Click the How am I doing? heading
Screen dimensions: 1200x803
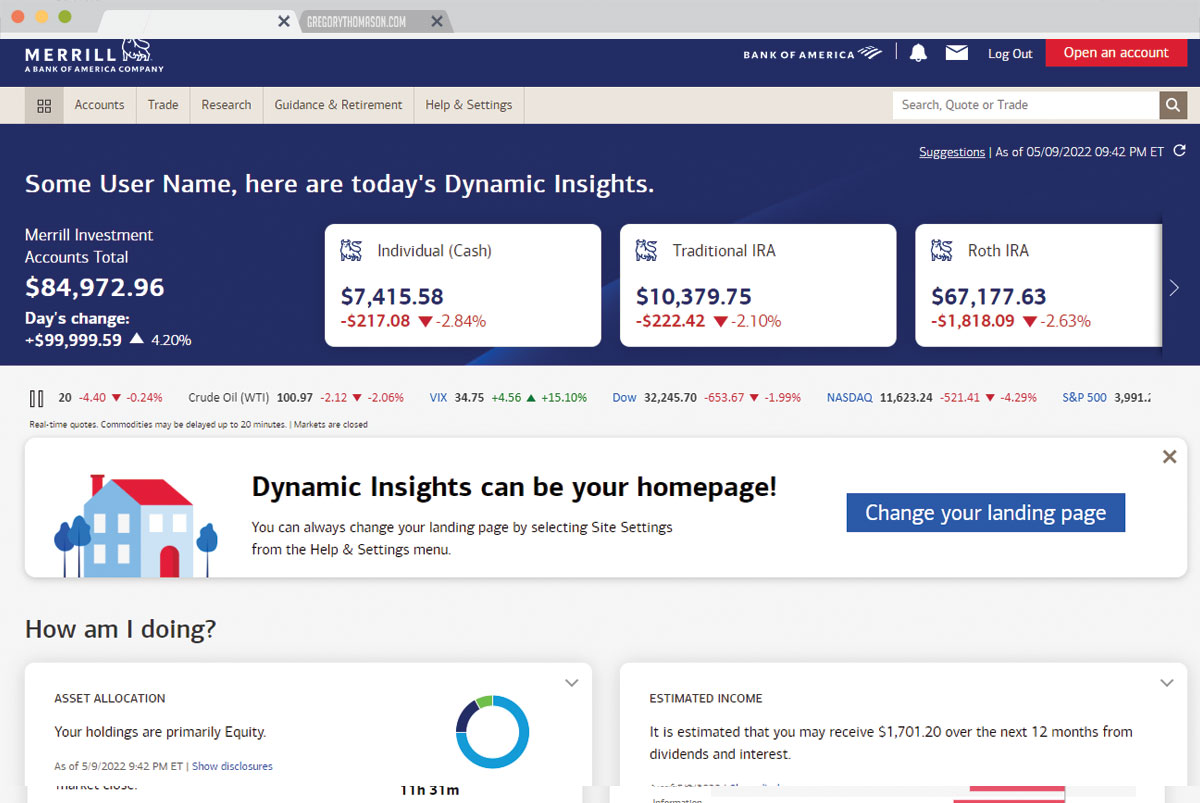point(120,629)
